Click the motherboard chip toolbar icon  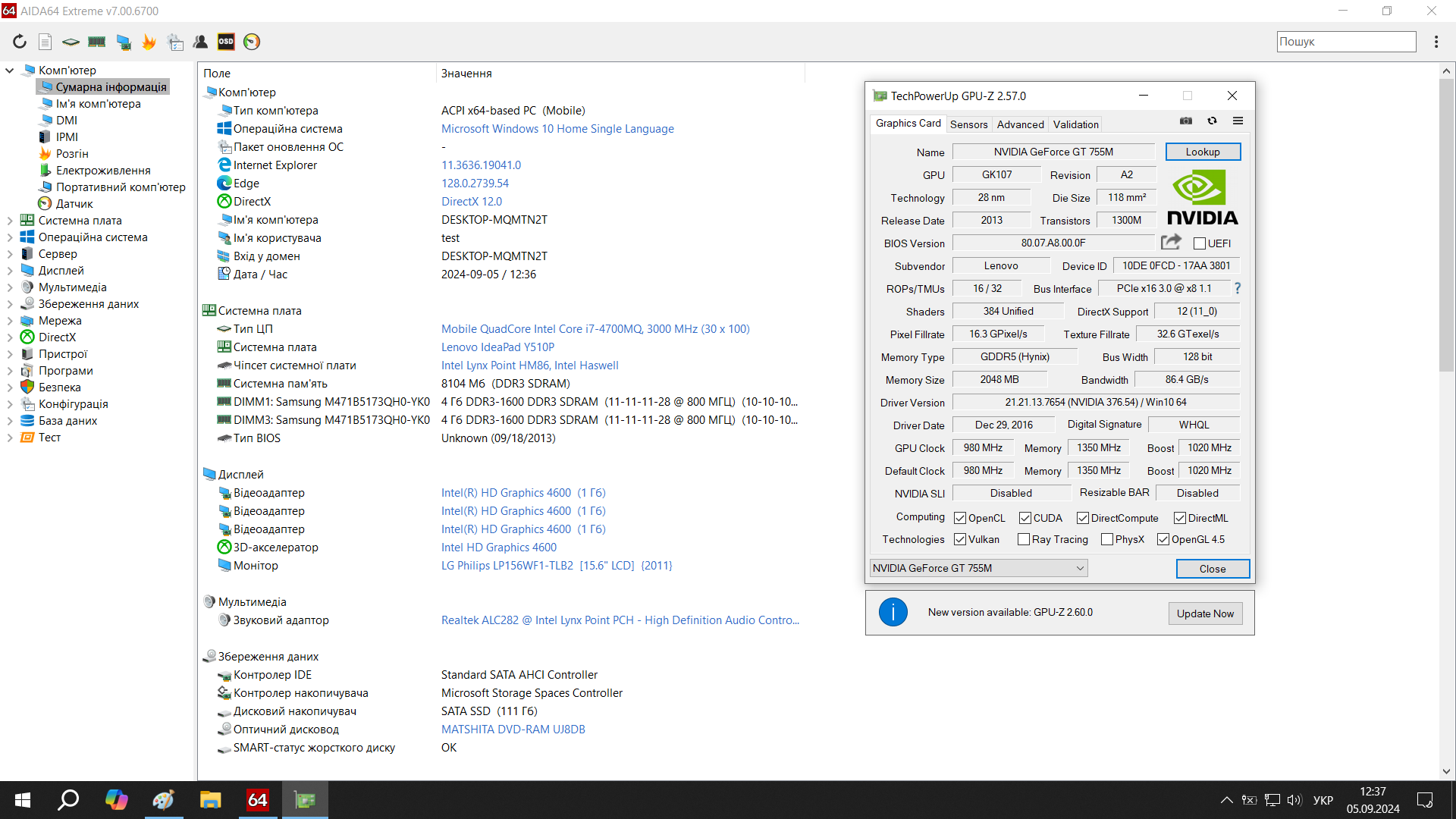71,42
